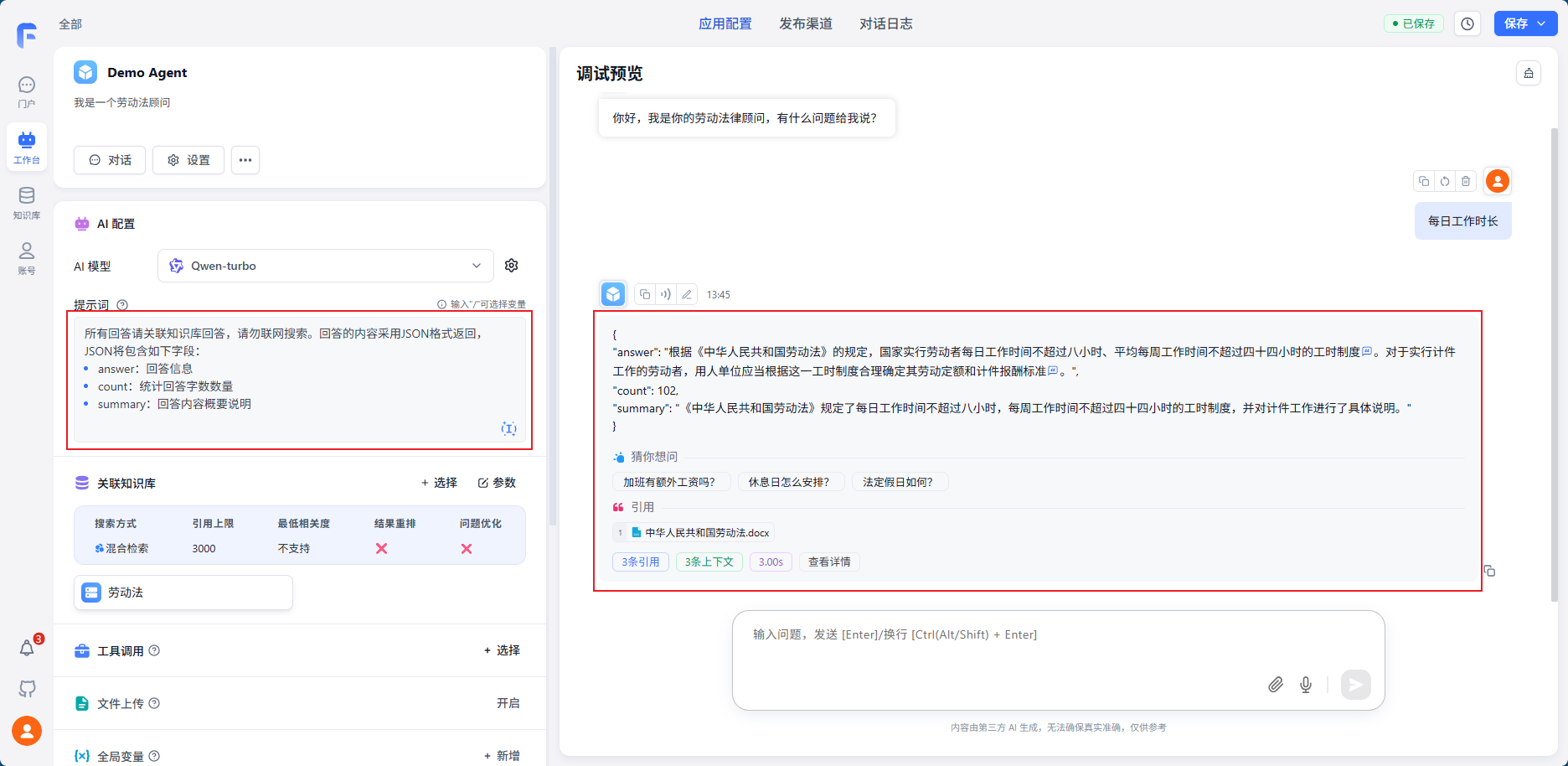
Task: Expand the 保存 button dropdown arrow
Action: point(1541,23)
